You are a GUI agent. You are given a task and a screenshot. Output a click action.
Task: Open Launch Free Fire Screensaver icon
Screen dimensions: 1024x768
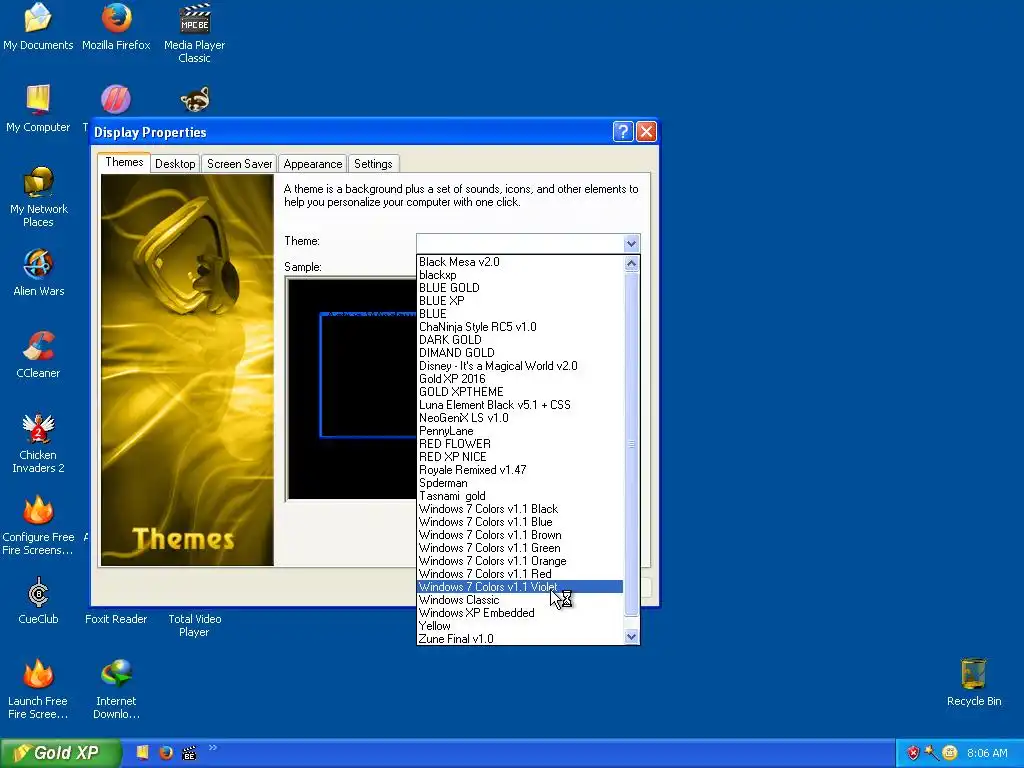[38, 689]
